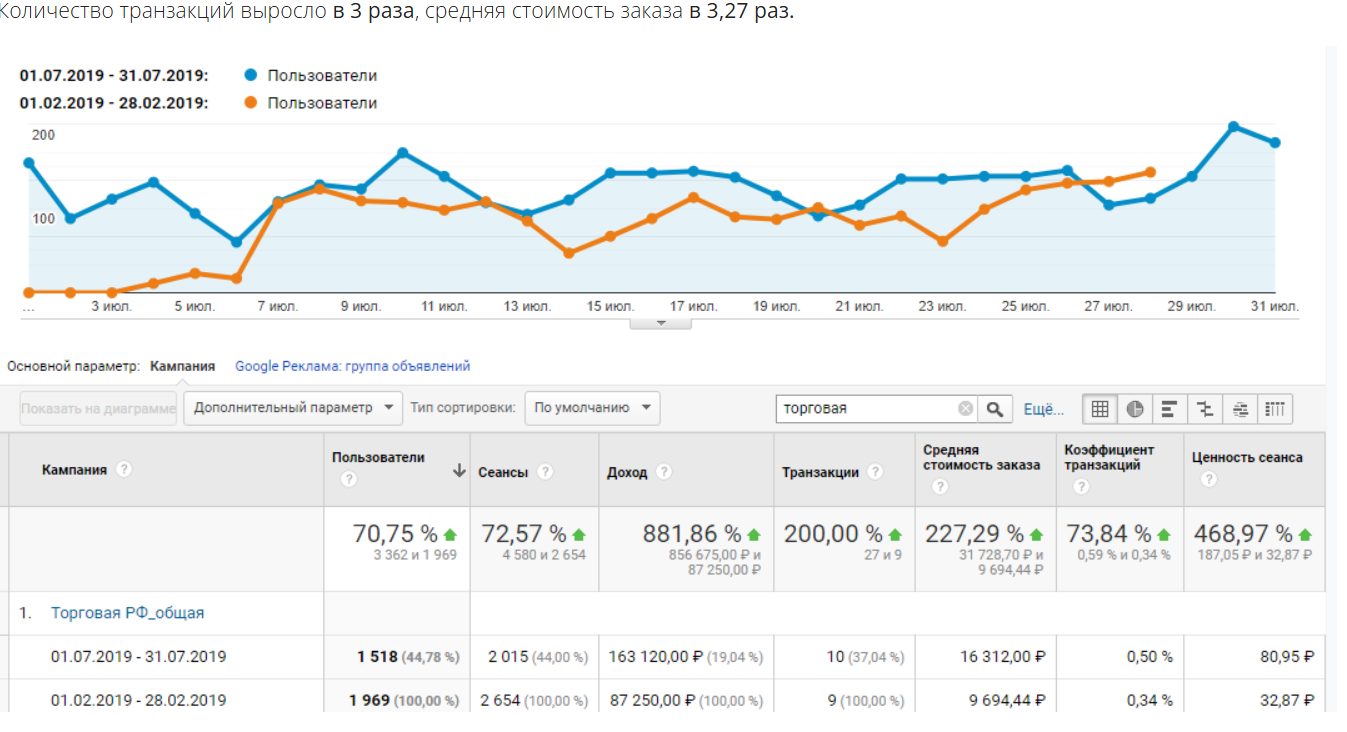Viewport: 1347px width, 732px height.
Task: Click the blue Пользователи legend dot
Action: (x=250, y=75)
